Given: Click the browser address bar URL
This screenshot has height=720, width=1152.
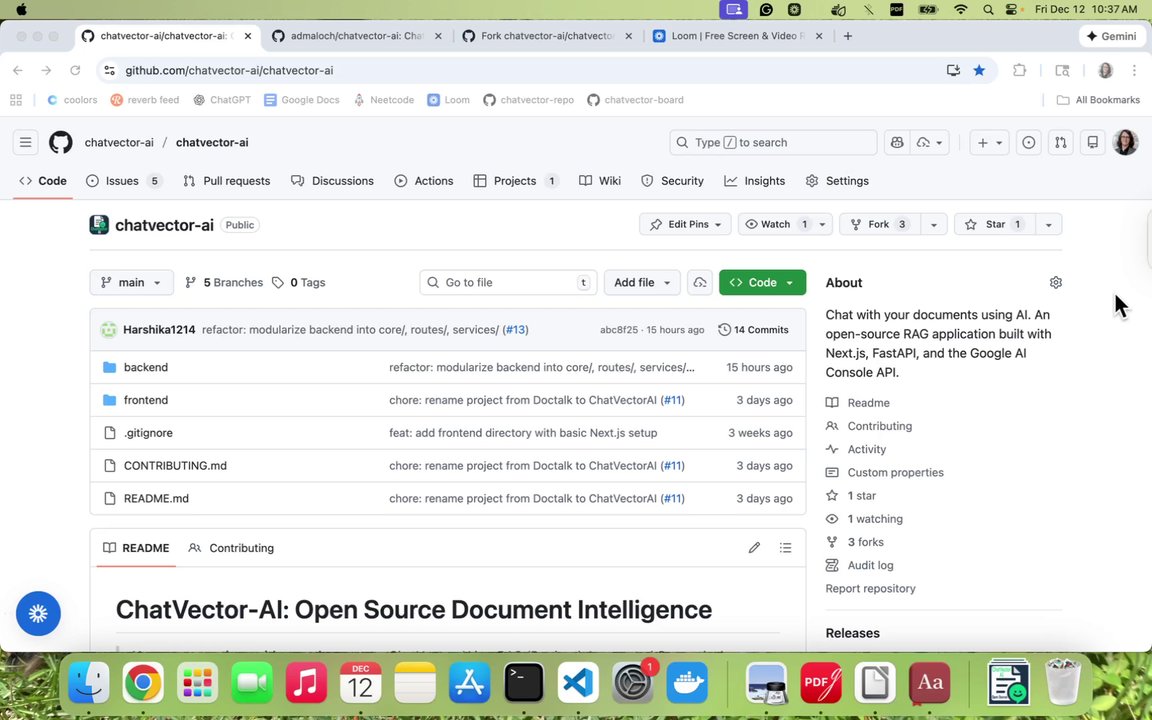Looking at the screenshot, I should pyautogui.click(x=228, y=71).
